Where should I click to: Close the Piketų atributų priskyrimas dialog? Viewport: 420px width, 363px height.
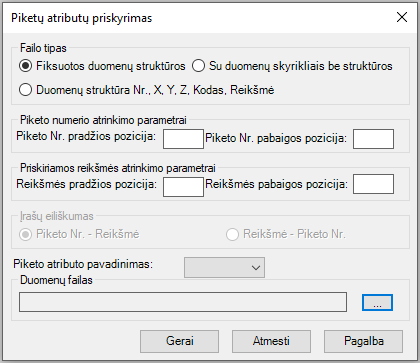[402, 17]
